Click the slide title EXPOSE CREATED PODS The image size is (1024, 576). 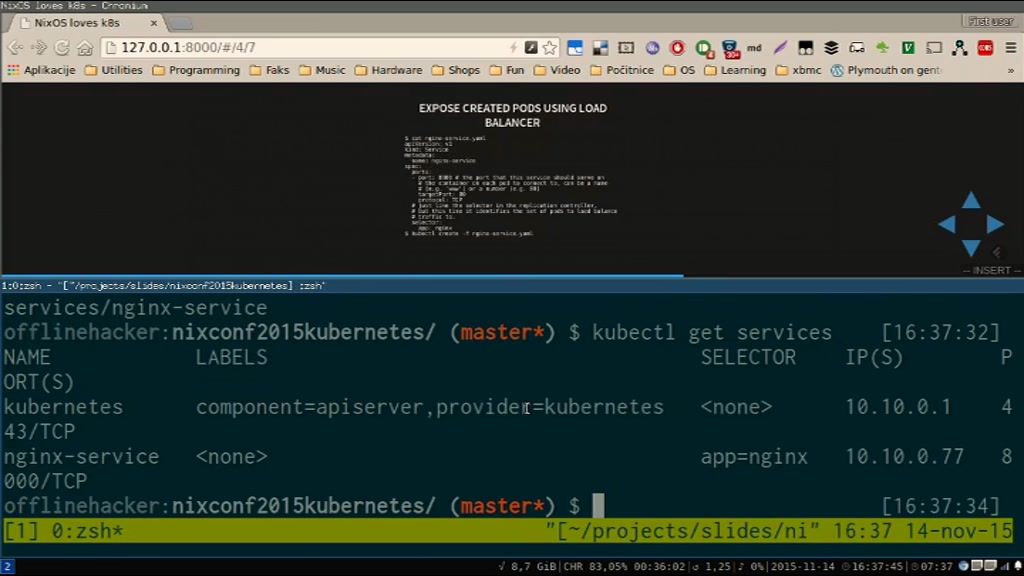point(513,115)
